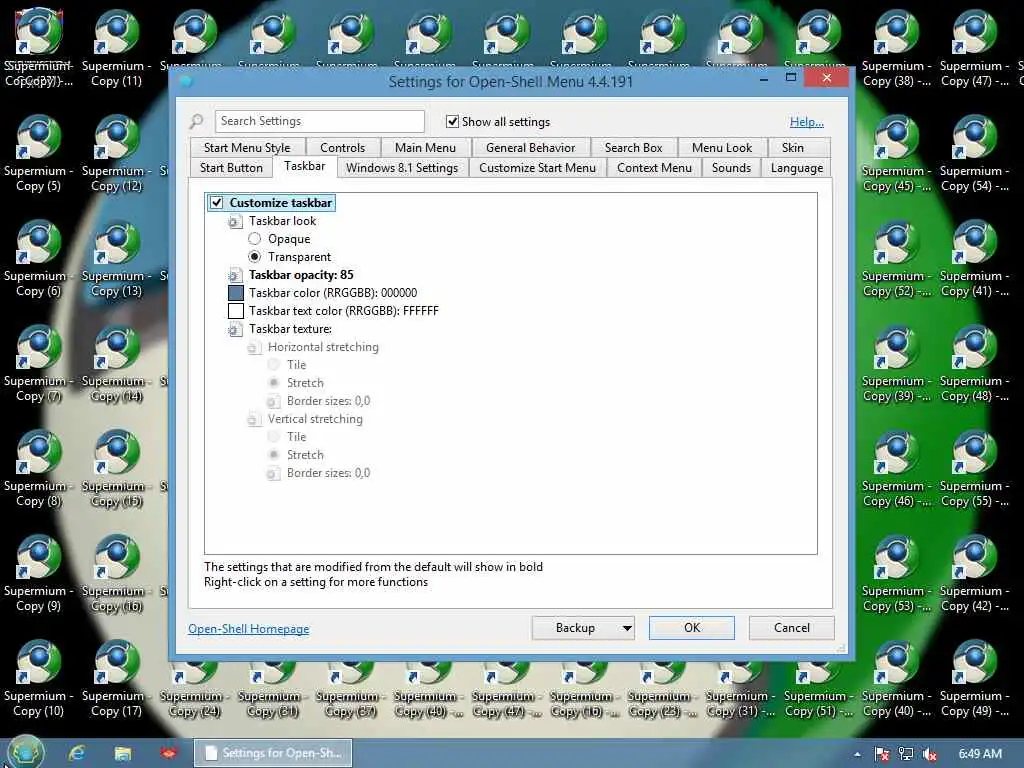1024x768 pixels.
Task: Launch Internet Explorer from the taskbar
Action: pyautogui.click(x=77, y=753)
